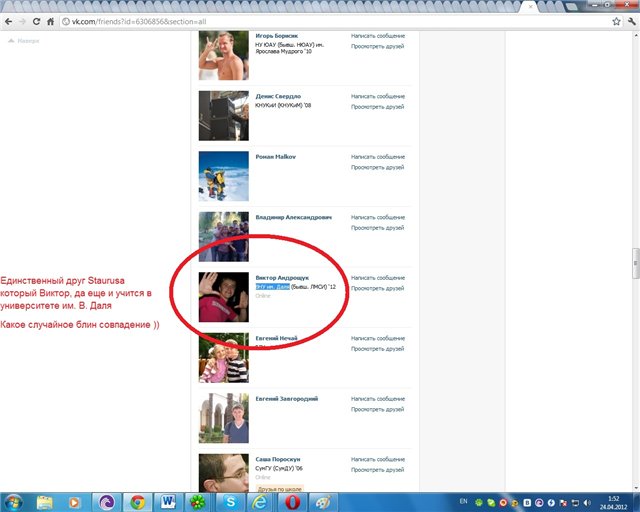The width and height of the screenshot is (640, 512).
Task: Open the Игорь Борисик profile name link
Action: [x=277, y=36]
